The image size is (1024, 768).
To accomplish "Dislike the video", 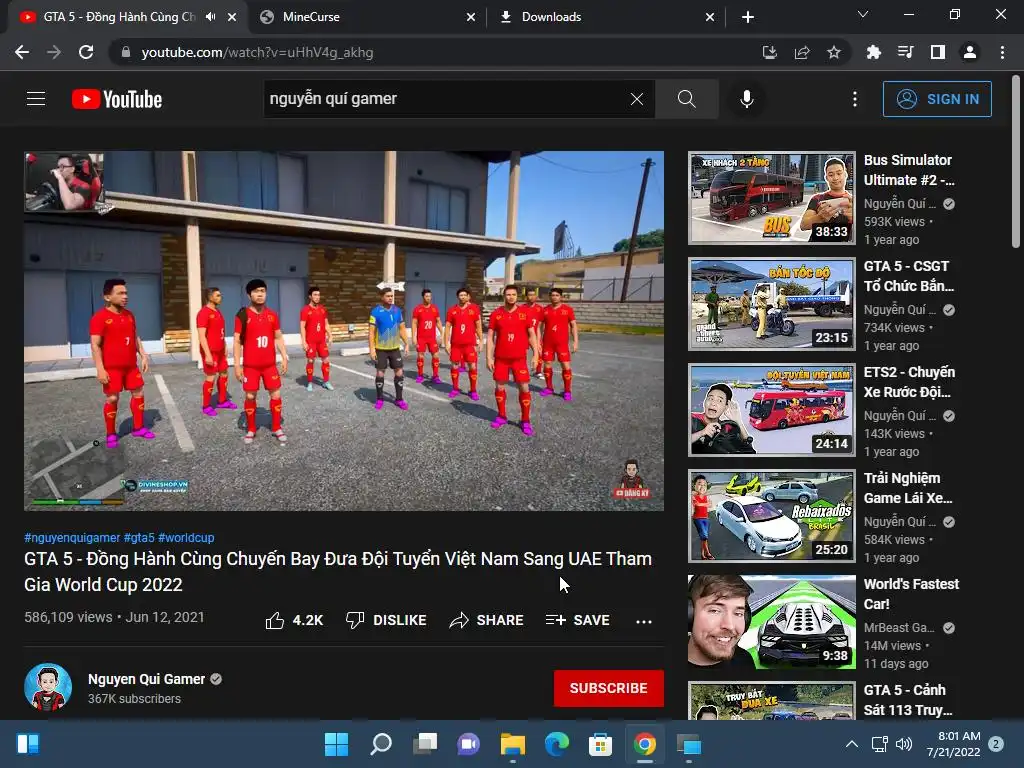I will click(x=386, y=620).
